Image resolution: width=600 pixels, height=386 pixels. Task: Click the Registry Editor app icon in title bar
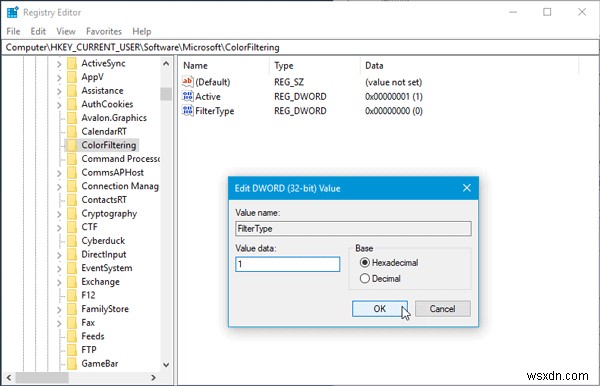12,12
